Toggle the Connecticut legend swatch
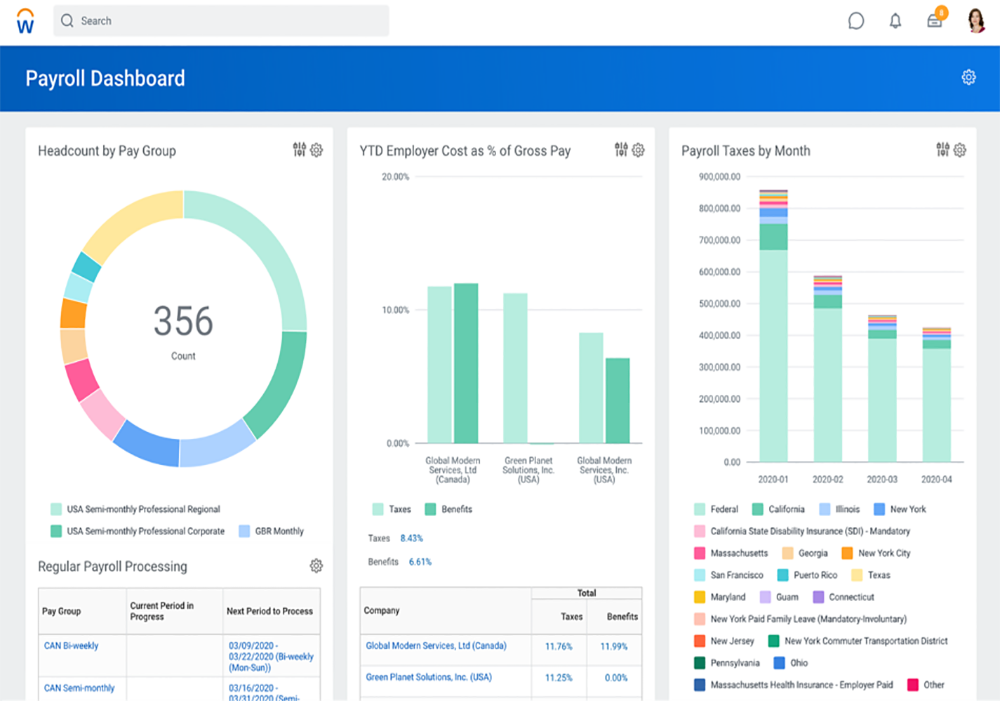 pos(818,597)
